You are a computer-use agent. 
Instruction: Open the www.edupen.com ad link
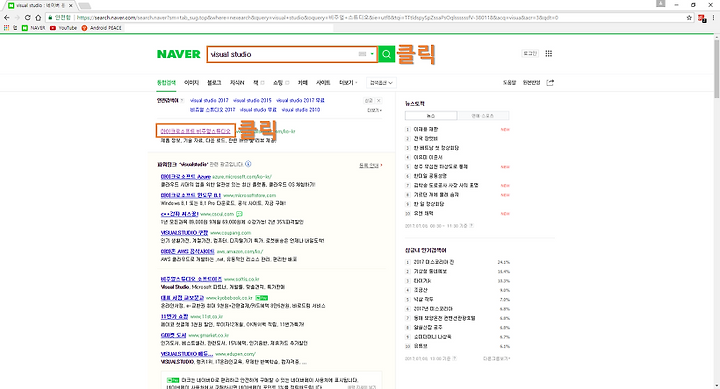[x=187, y=354]
